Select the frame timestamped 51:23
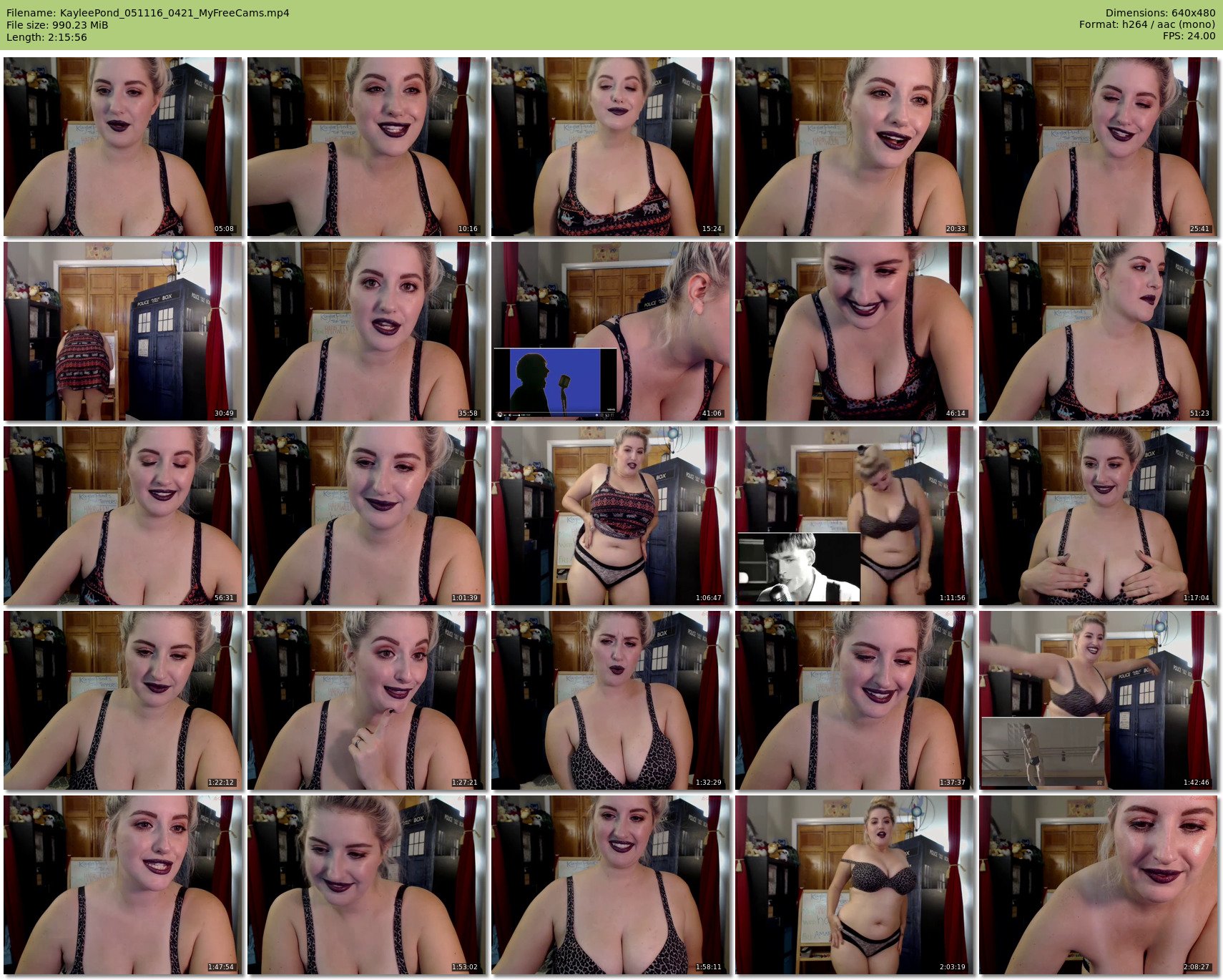The height and width of the screenshot is (980, 1223). tap(1099, 331)
